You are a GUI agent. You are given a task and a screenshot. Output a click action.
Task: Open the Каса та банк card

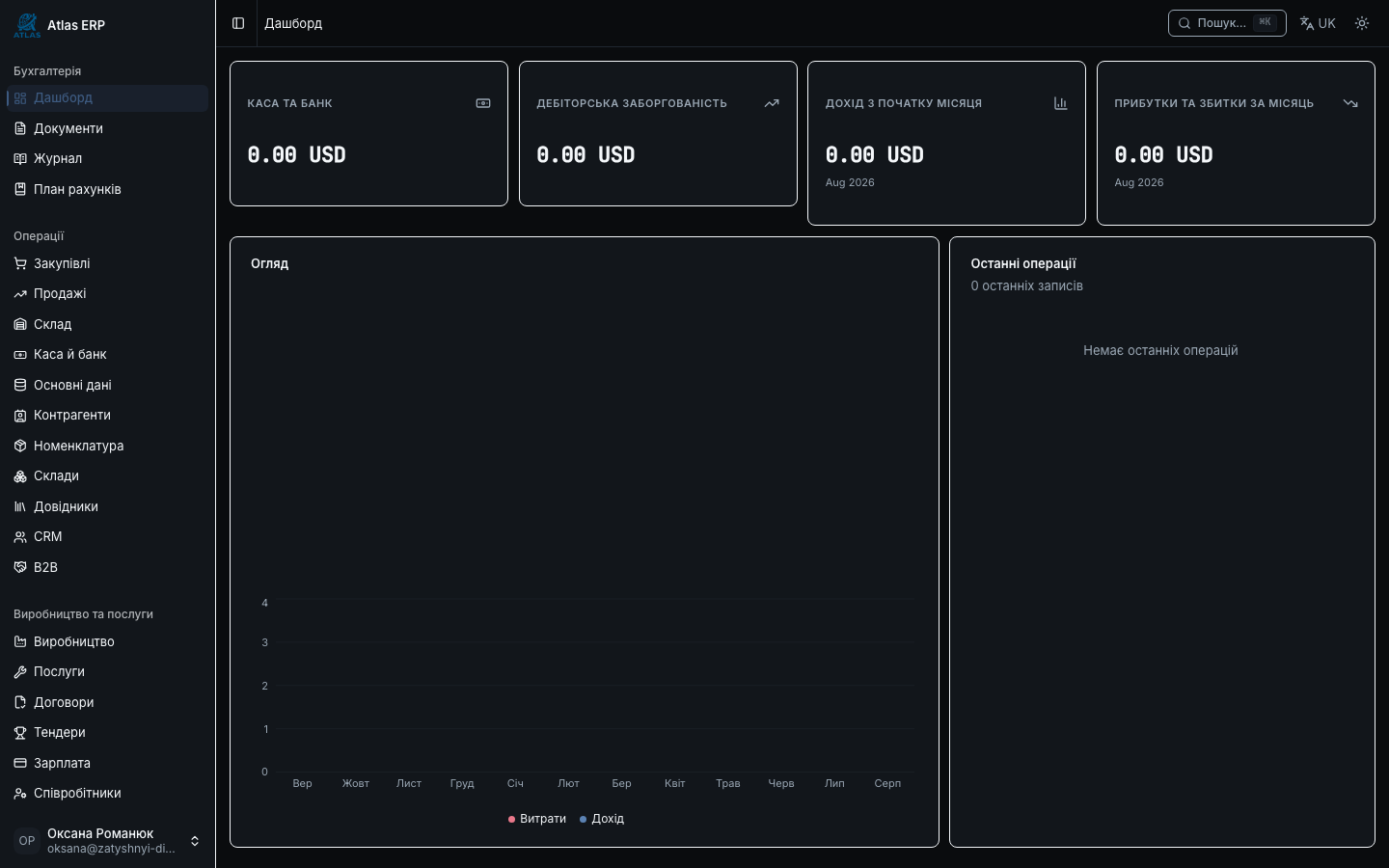[368, 133]
